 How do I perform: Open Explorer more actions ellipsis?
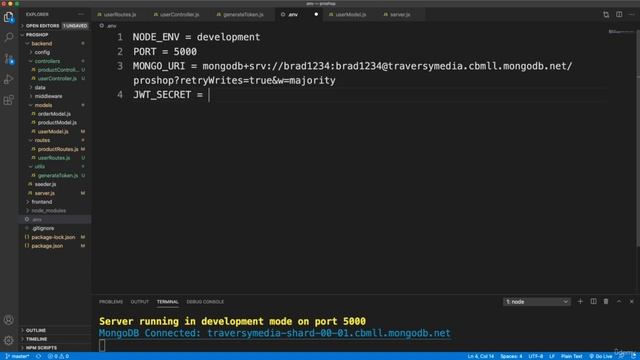81,14
